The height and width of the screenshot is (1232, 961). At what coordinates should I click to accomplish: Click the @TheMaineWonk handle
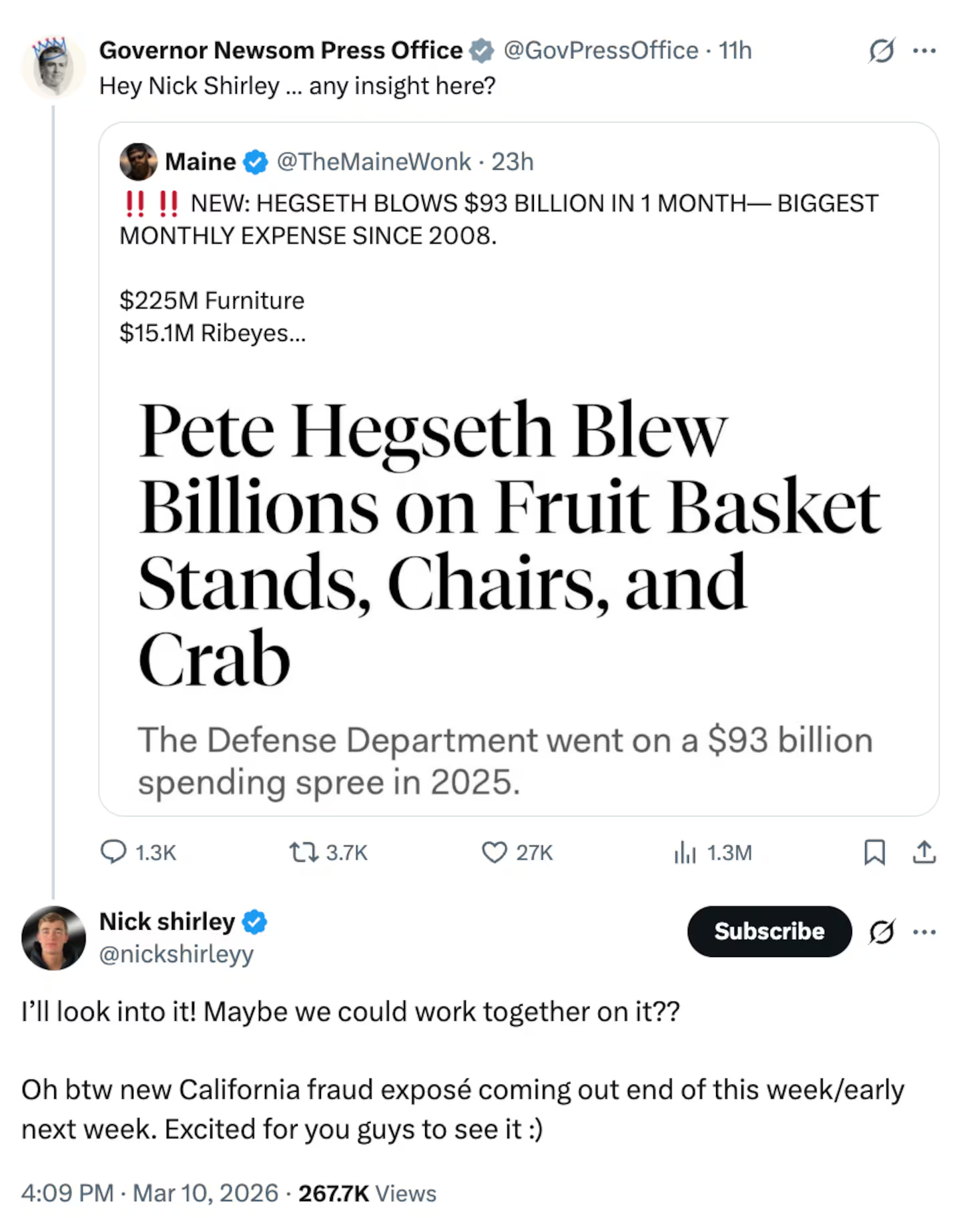(x=374, y=162)
